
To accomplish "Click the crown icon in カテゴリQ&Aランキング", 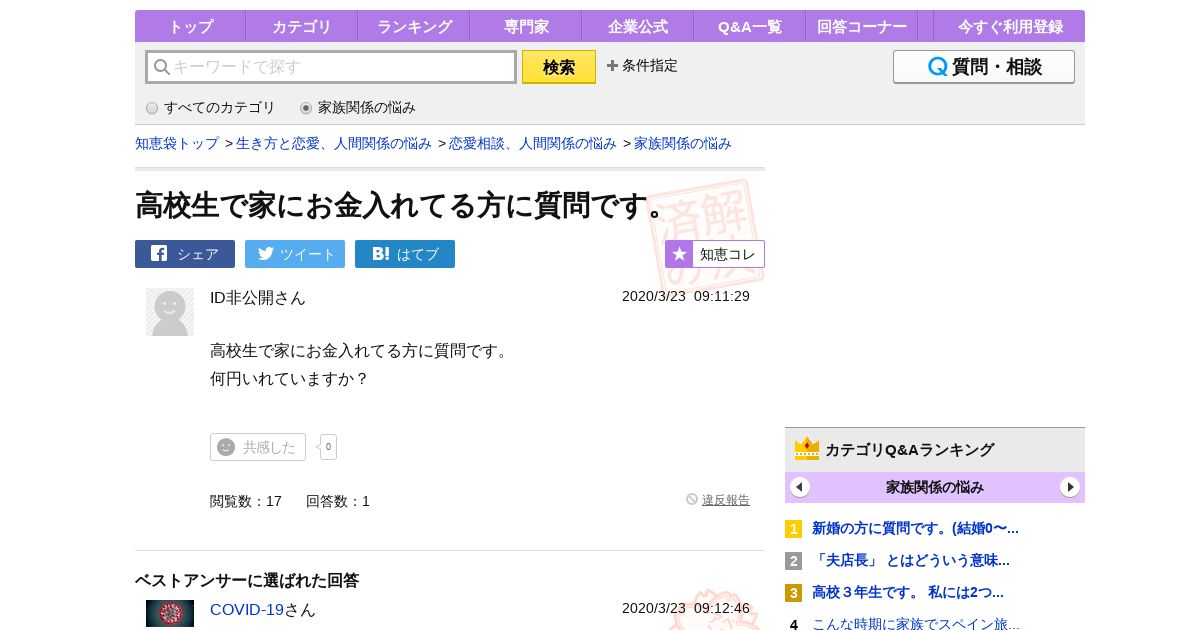I will (807, 449).
